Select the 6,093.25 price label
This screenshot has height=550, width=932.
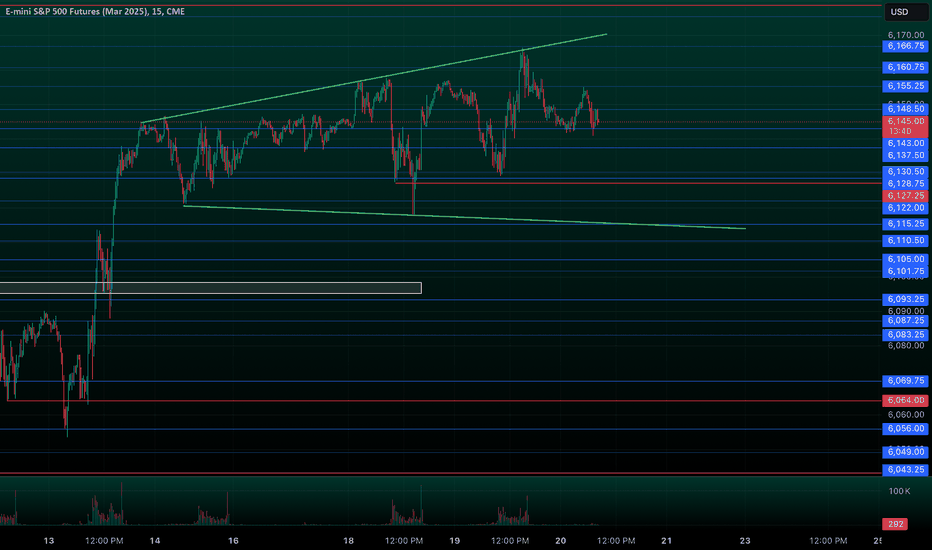[905, 299]
